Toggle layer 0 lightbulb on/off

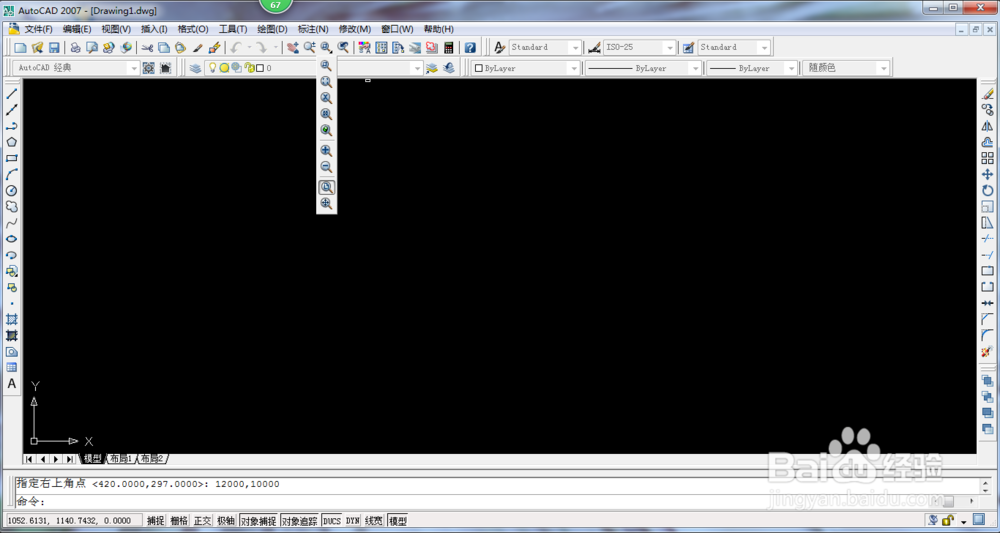click(x=213, y=68)
